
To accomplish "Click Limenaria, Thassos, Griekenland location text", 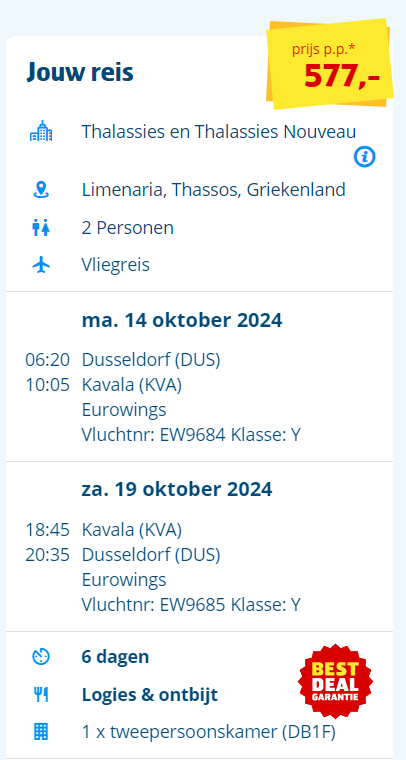I will (213, 190).
